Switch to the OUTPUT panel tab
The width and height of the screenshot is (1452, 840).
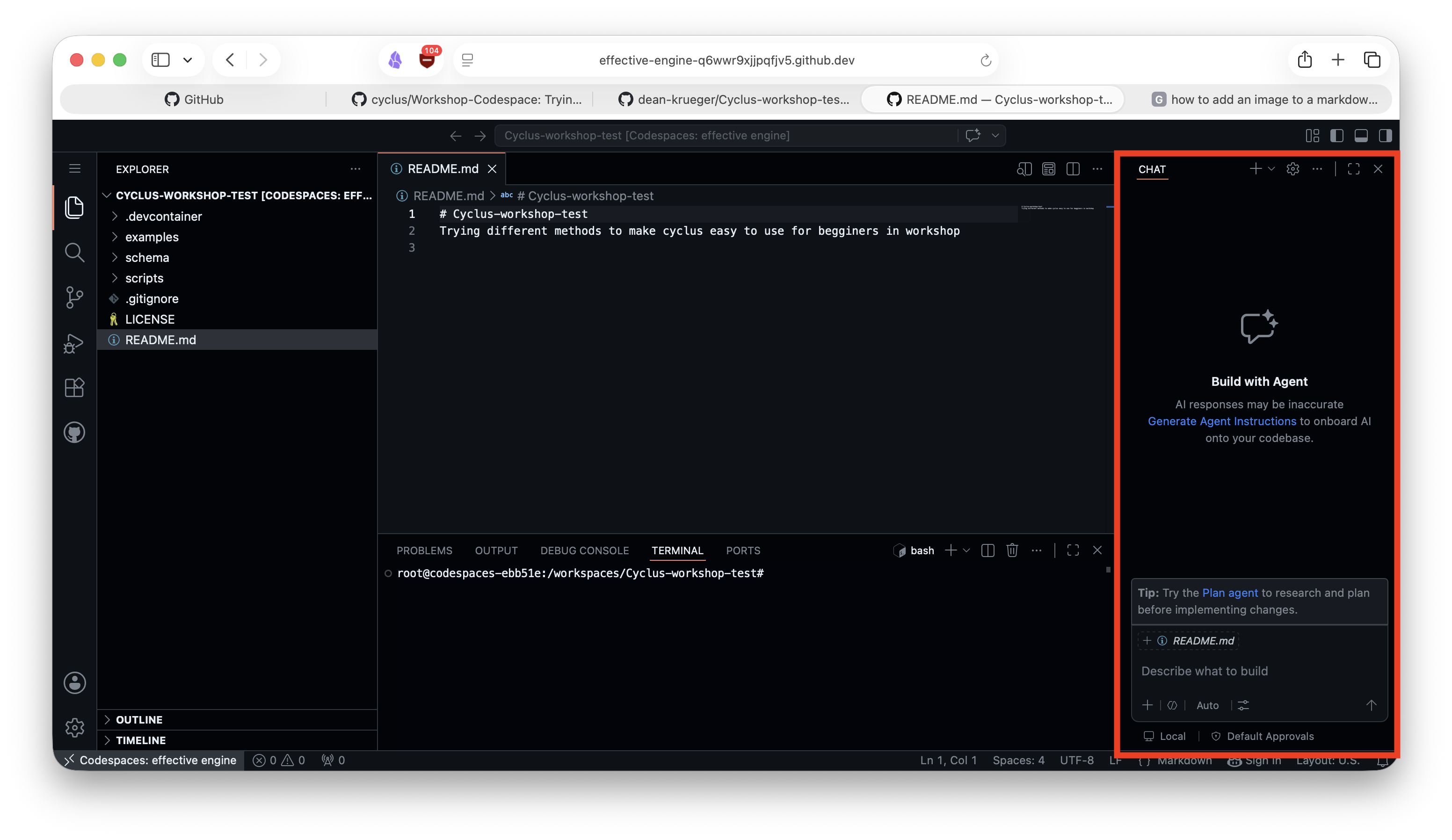(496, 550)
